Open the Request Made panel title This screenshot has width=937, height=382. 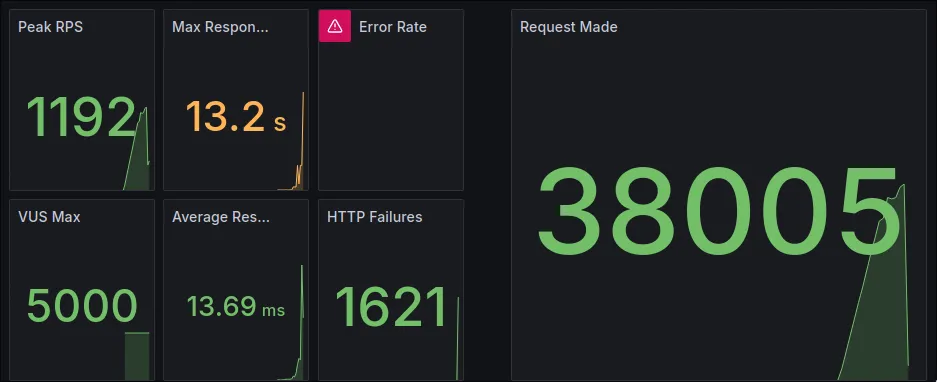[x=568, y=27]
